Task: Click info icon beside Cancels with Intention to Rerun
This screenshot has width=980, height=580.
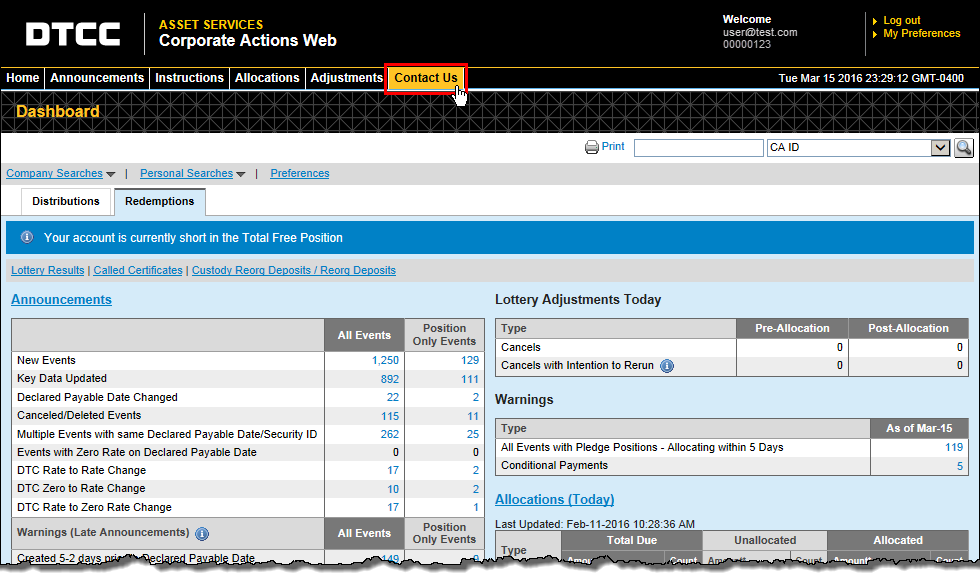Action: (x=667, y=366)
